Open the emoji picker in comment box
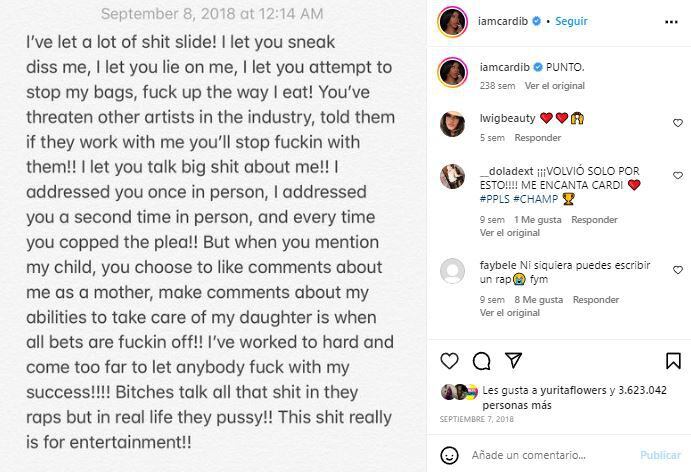 coord(450,455)
